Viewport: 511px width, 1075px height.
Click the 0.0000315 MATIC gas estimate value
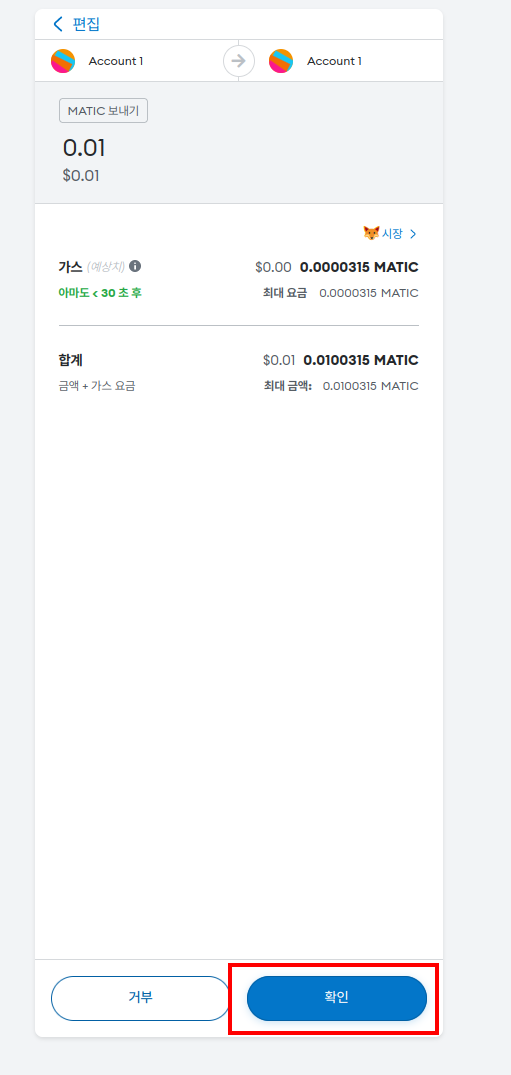(x=359, y=267)
